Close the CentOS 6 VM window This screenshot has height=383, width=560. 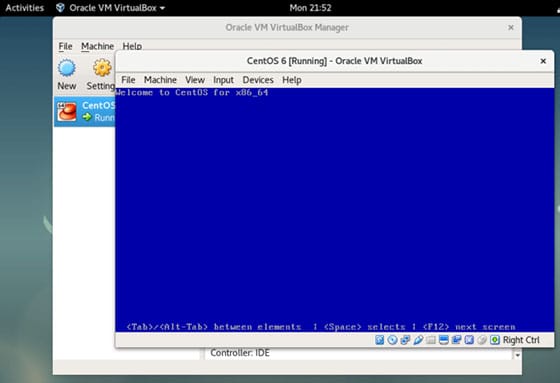point(543,61)
